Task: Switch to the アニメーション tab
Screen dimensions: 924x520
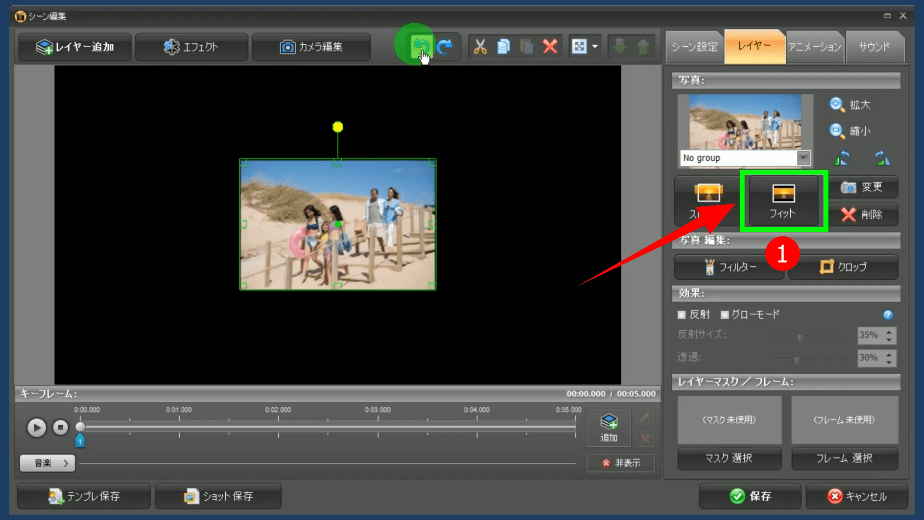Action: [x=814, y=47]
